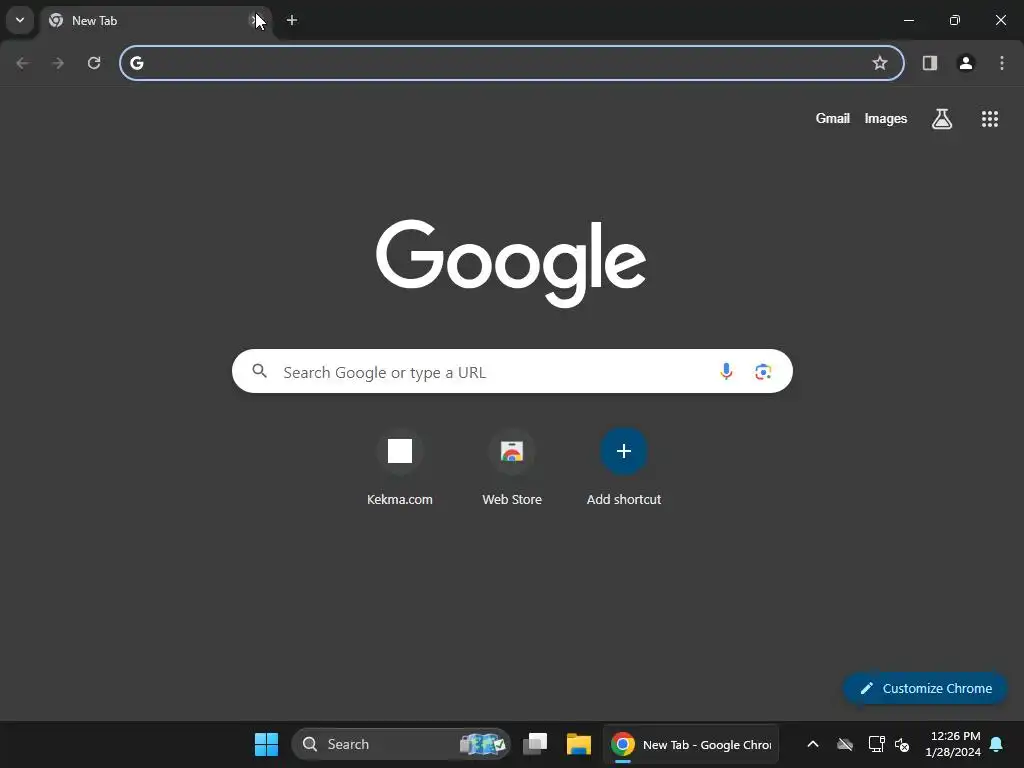Select the Google Chrome taskbar button
1024x768 pixels.
pos(691,744)
